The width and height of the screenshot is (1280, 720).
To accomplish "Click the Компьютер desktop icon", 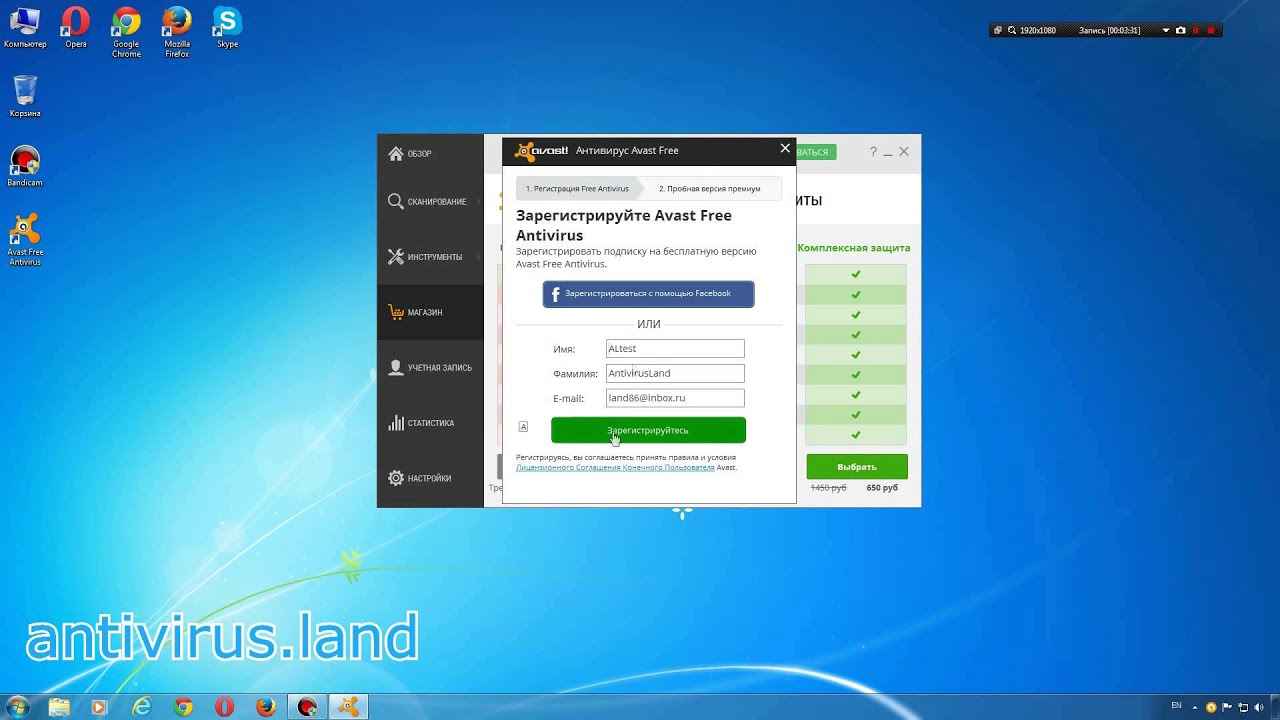I will coord(25,28).
